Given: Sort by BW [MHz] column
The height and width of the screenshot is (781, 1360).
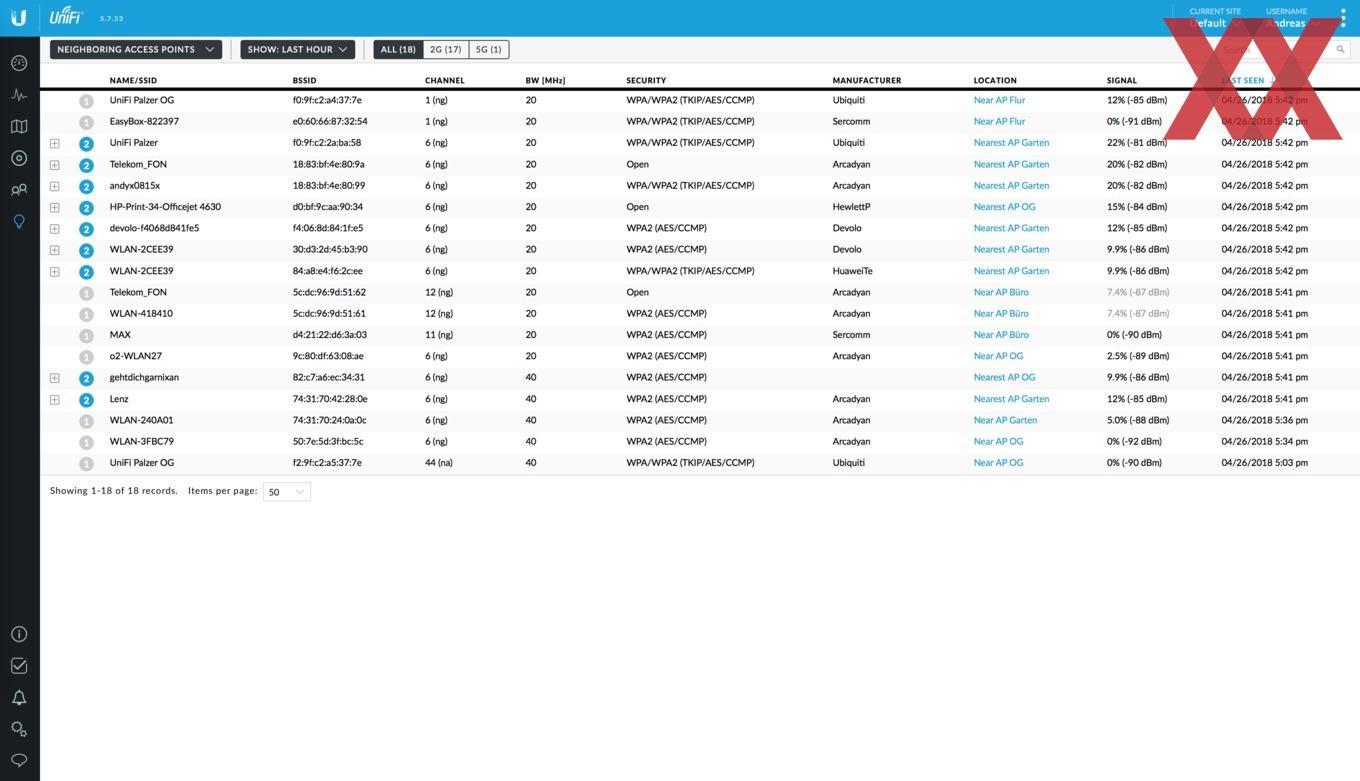Looking at the screenshot, I should [545, 80].
